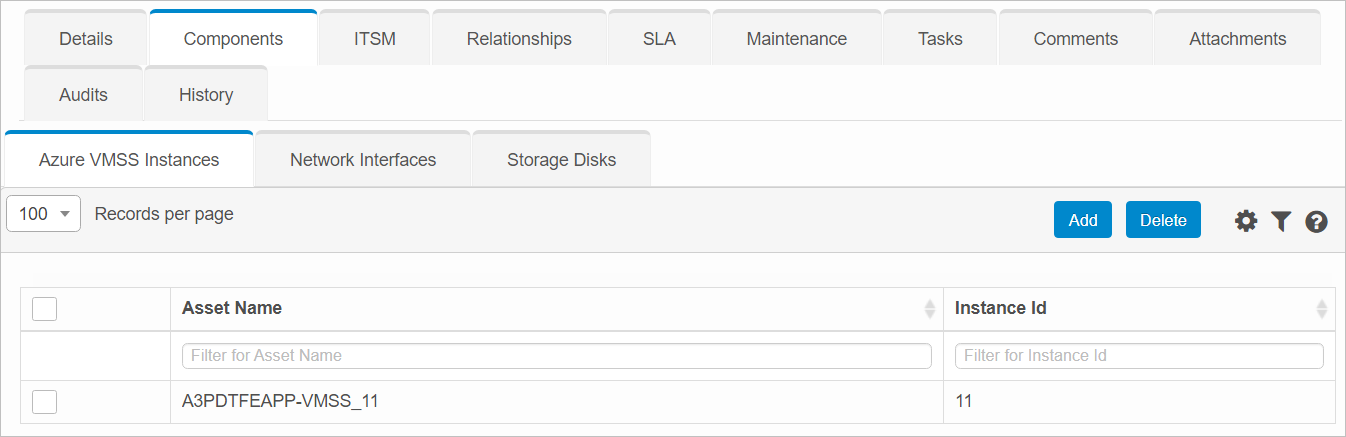Focus the Filter for Asset Name field
Image resolution: width=1346 pixels, height=437 pixels.
[x=556, y=356]
